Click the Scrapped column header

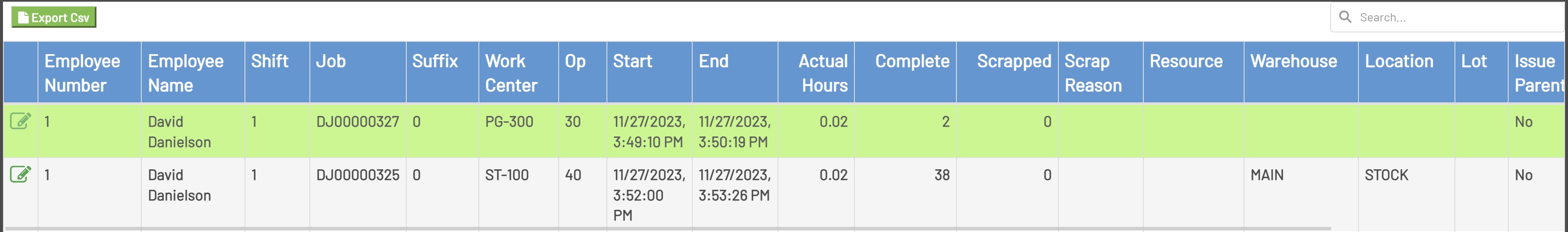(x=1014, y=61)
